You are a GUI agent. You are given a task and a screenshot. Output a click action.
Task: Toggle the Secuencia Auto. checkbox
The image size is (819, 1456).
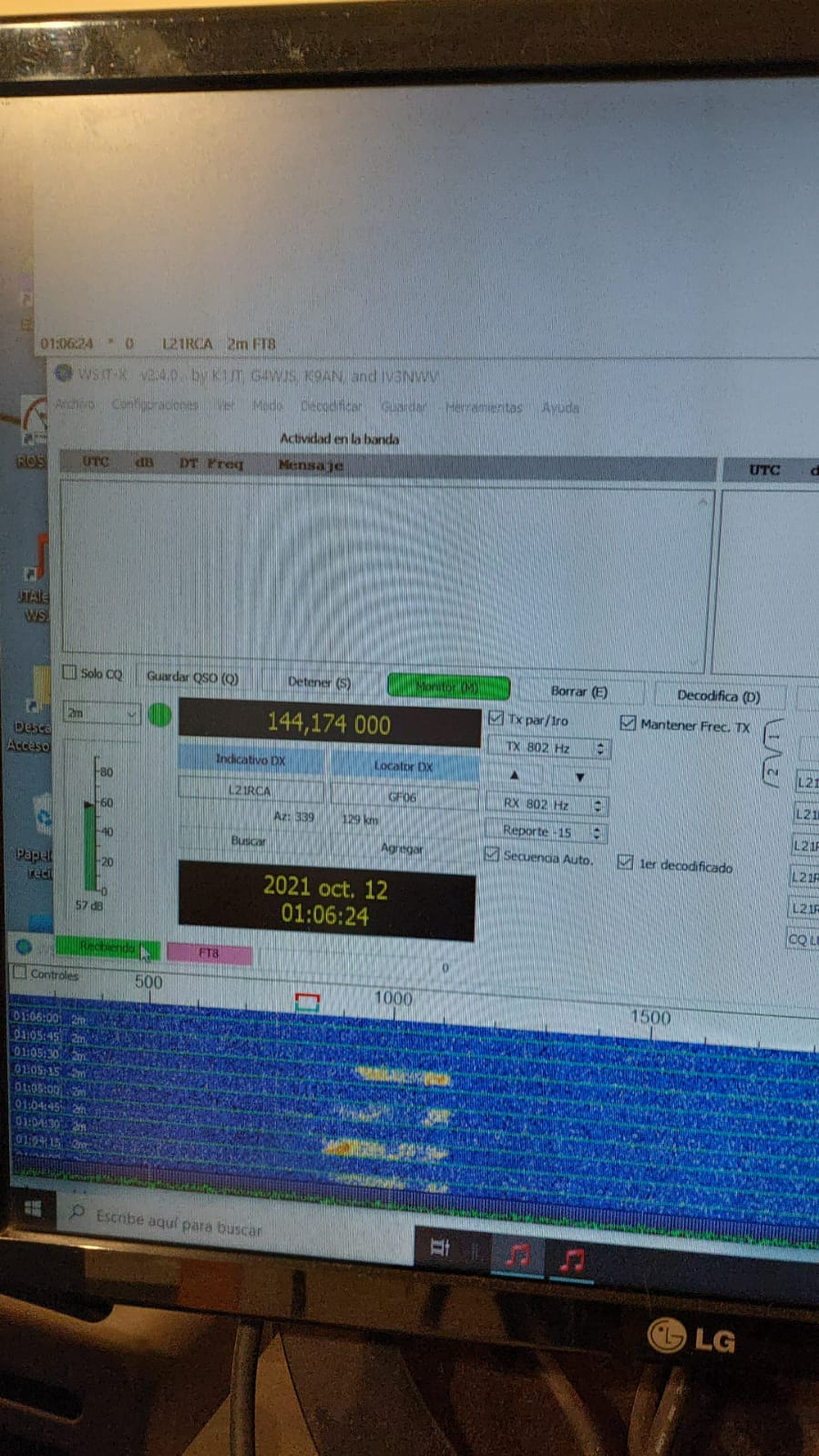coord(492,854)
